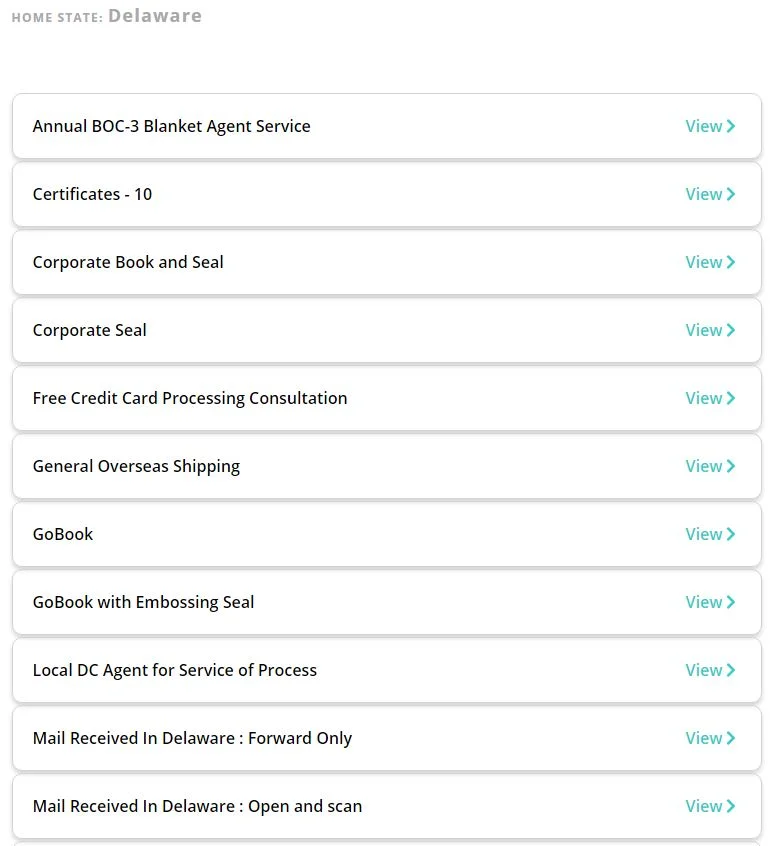
Task: Open the GoBook service title
Action: pyautogui.click(x=62, y=534)
